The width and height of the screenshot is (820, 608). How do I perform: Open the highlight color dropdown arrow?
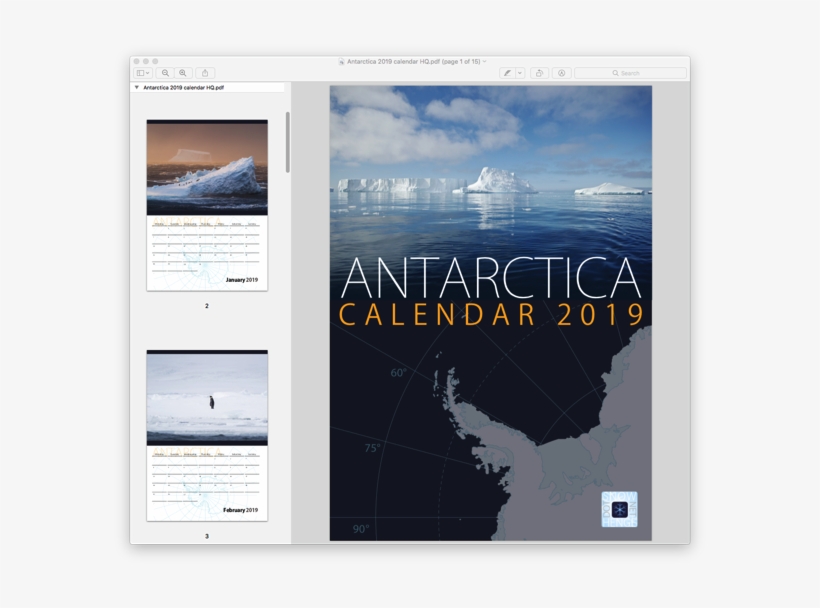pyautogui.click(x=520, y=73)
